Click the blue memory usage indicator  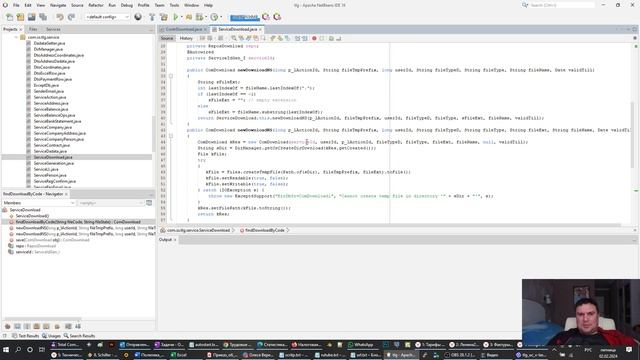pos(244,18)
